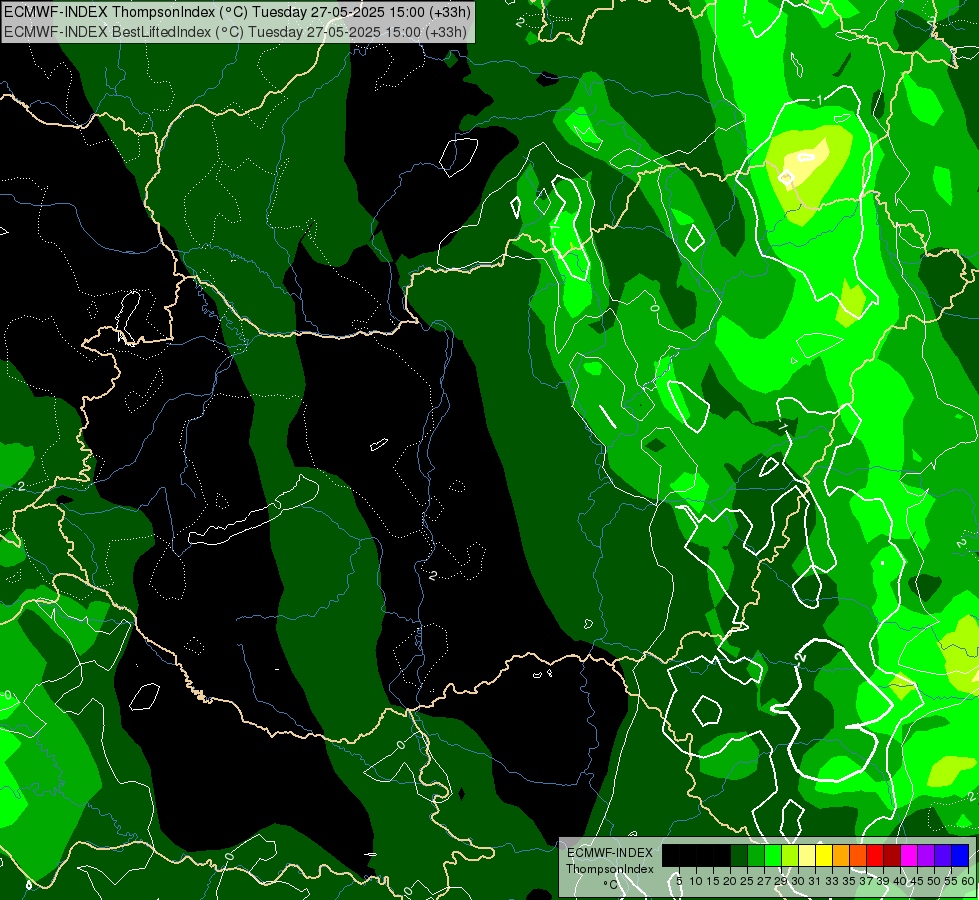Click the blue 55–60 legend swatch
979x900 pixels.
click(x=961, y=855)
